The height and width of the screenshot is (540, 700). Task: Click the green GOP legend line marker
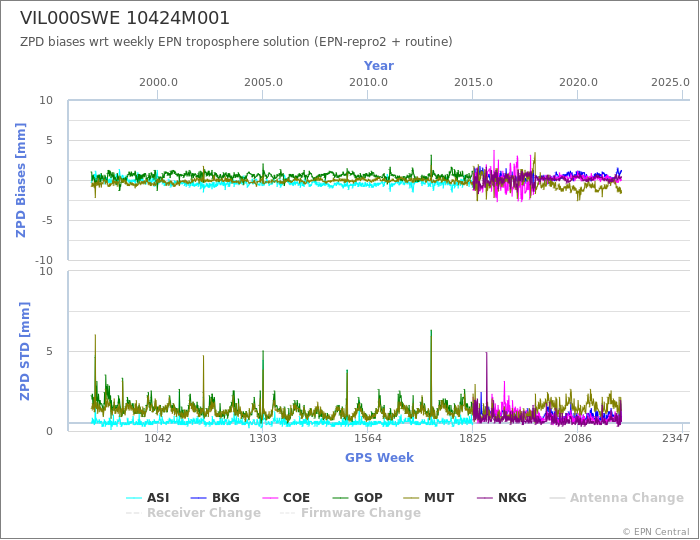(x=341, y=498)
